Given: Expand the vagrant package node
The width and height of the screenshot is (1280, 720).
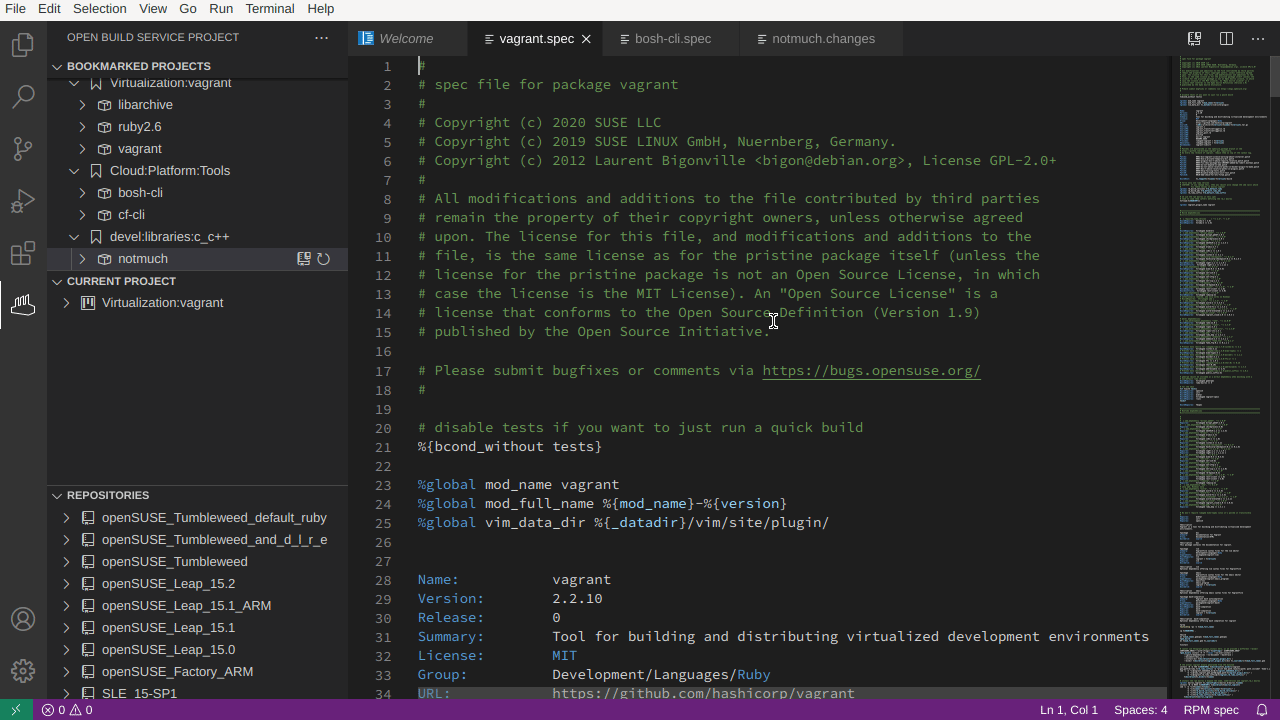Looking at the screenshot, I should pyautogui.click(x=82, y=149).
